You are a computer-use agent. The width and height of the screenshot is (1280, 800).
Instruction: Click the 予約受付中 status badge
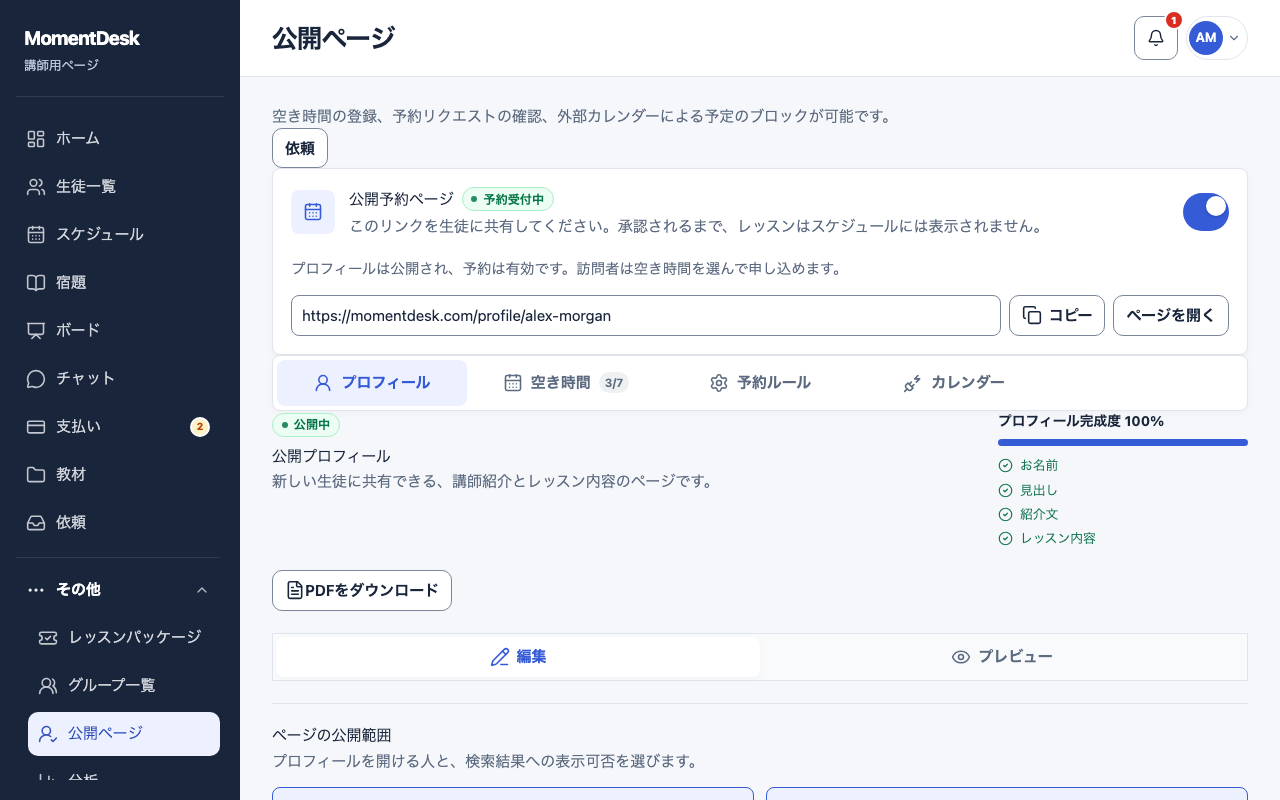tap(508, 199)
